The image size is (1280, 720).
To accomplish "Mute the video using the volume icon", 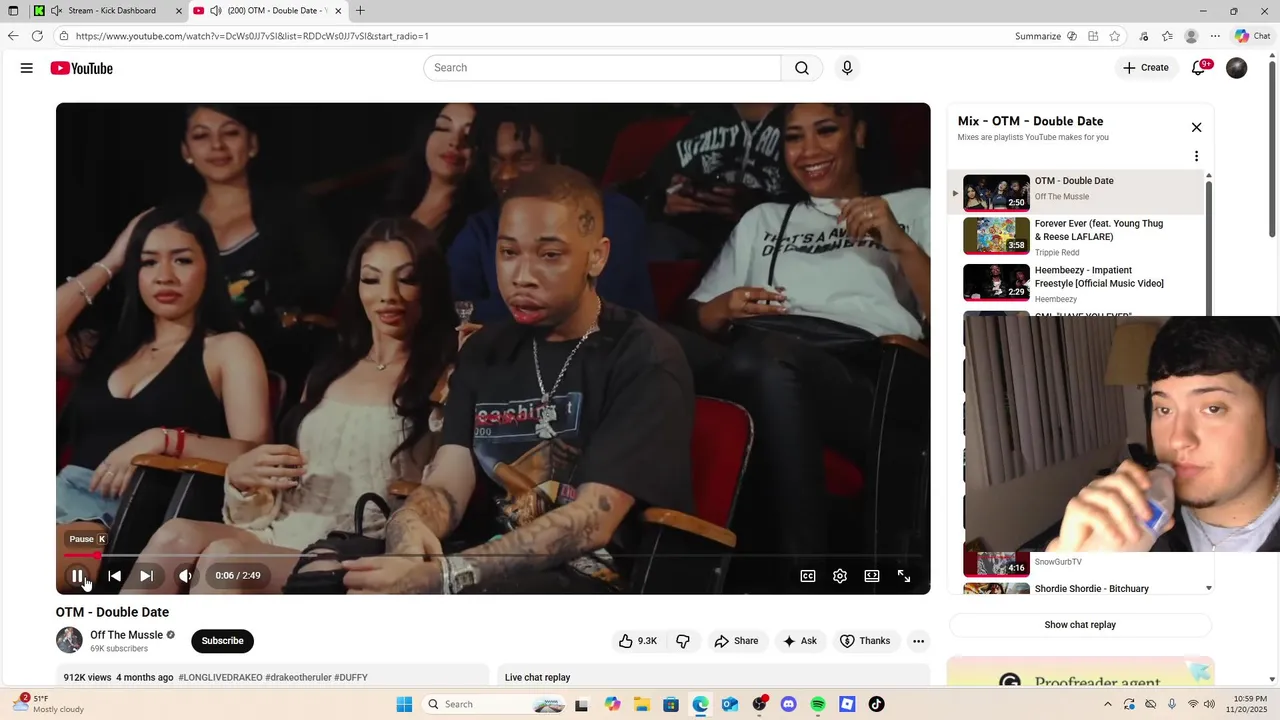I will point(185,576).
